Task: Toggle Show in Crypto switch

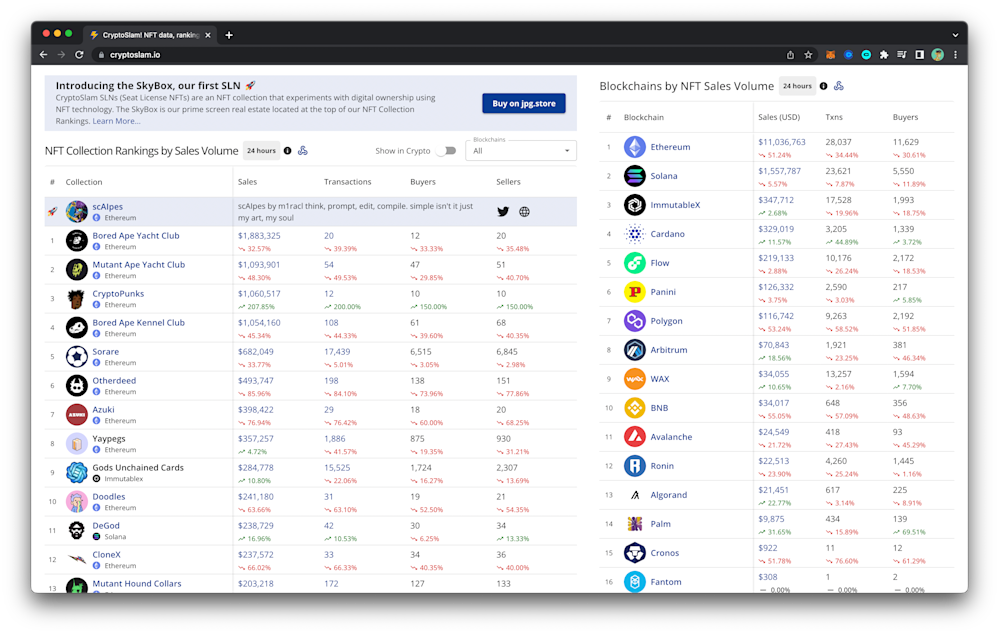Action: (447, 151)
